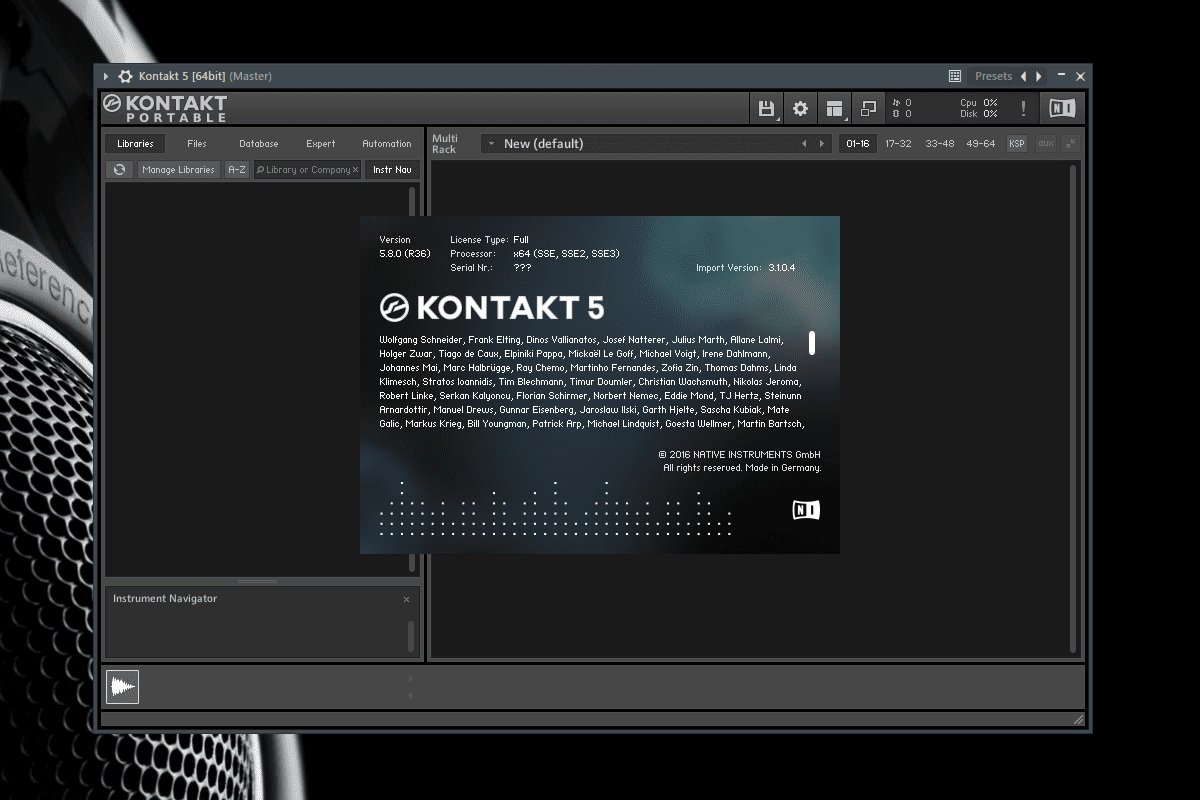The width and height of the screenshot is (1200, 800).
Task: Go to next preset with right arrow
Action: 1038,76
